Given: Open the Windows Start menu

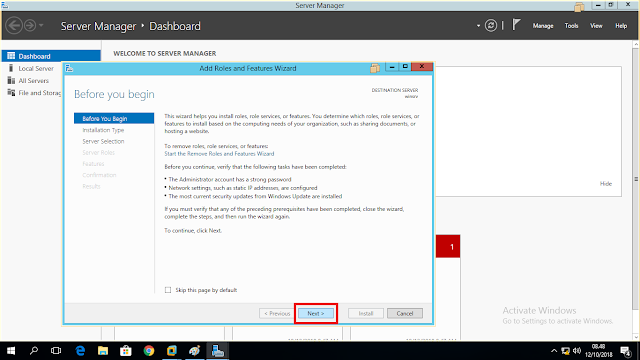Looking at the screenshot, I should click(x=11, y=351).
